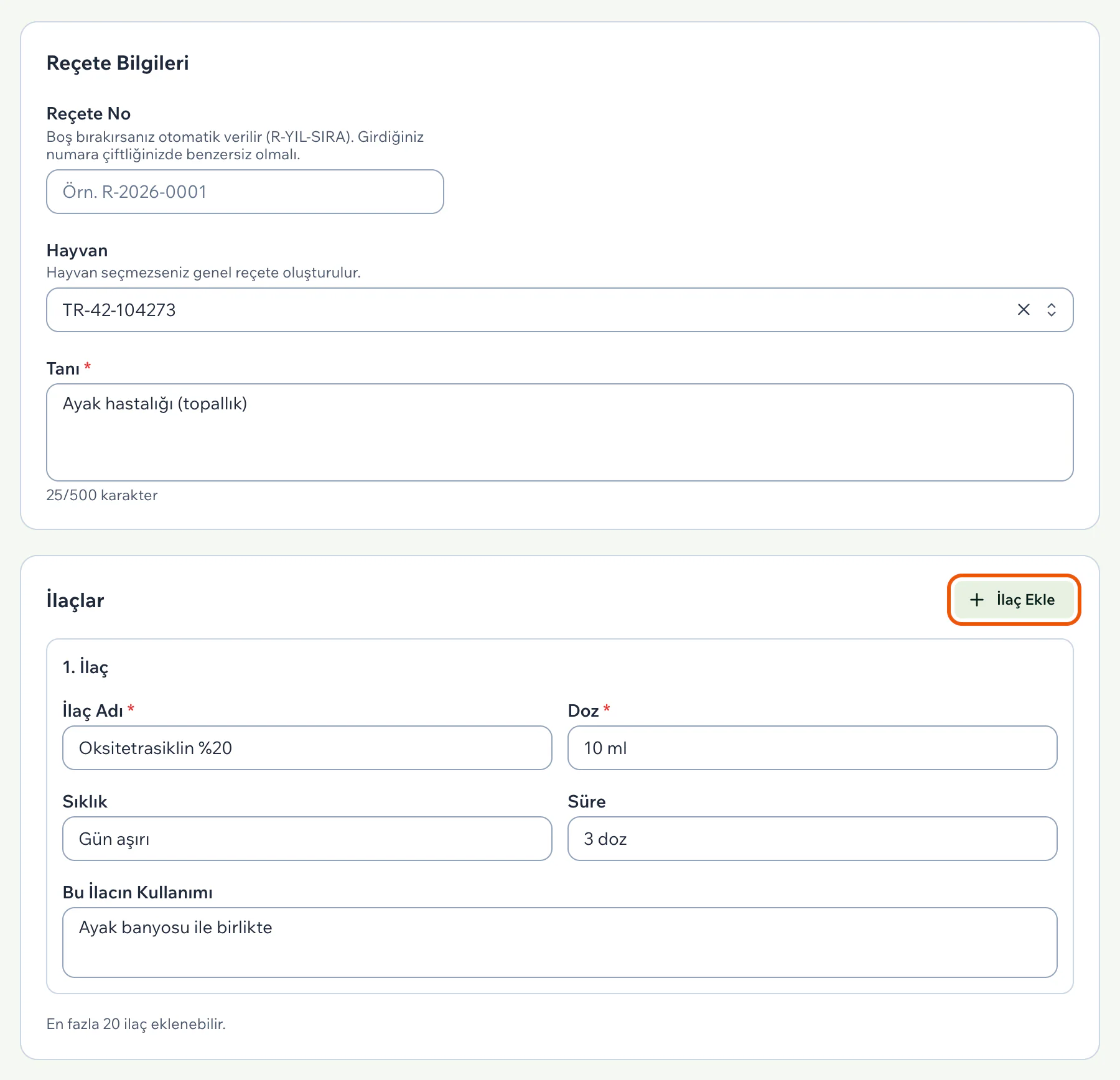Expand the Hayvan dropdown chevrons
The width and height of the screenshot is (1120, 1080).
pos(1052,309)
